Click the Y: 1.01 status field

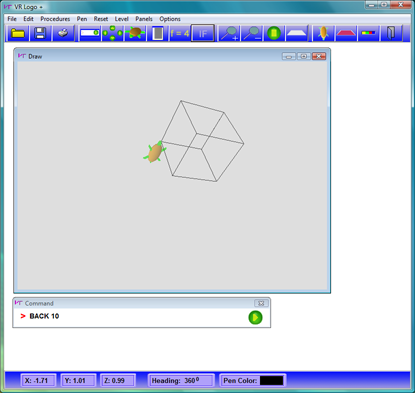point(78,380)
